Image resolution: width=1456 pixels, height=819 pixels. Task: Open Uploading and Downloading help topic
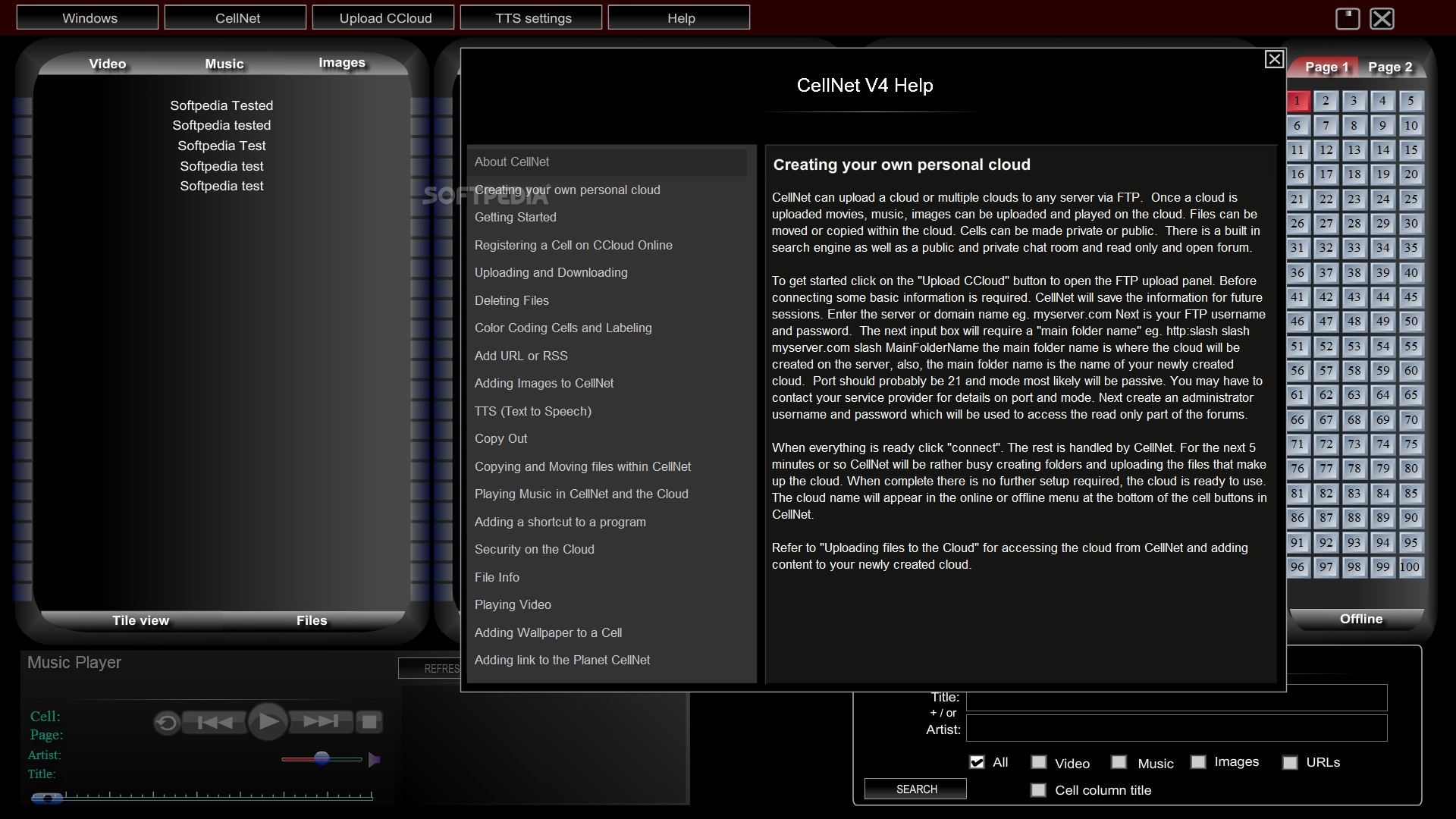click(551, 273)
